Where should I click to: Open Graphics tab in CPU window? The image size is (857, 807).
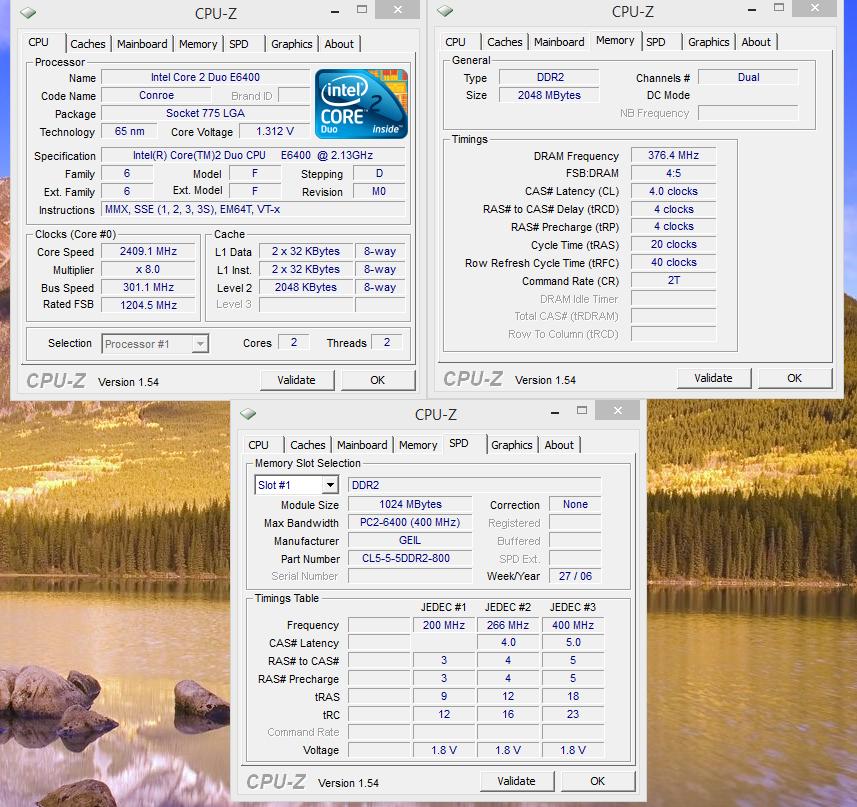tap(292, 44)
